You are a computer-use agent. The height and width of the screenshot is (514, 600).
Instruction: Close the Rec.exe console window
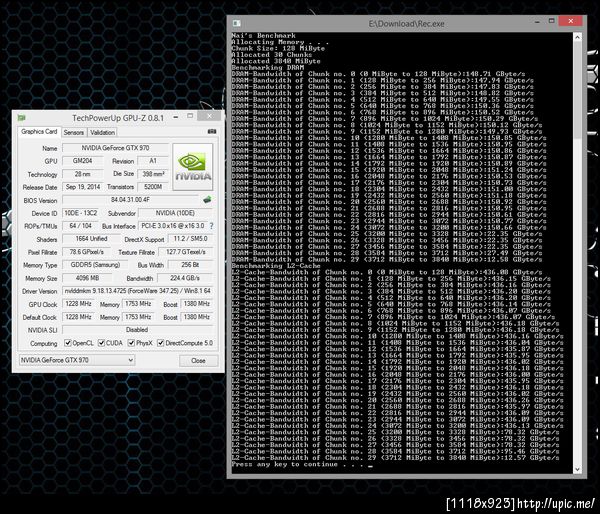pos(571,21)
